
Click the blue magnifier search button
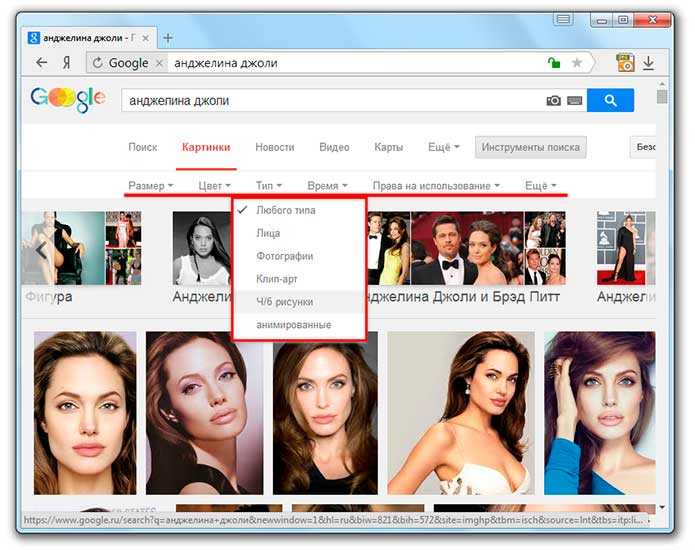tap(610, 100)
